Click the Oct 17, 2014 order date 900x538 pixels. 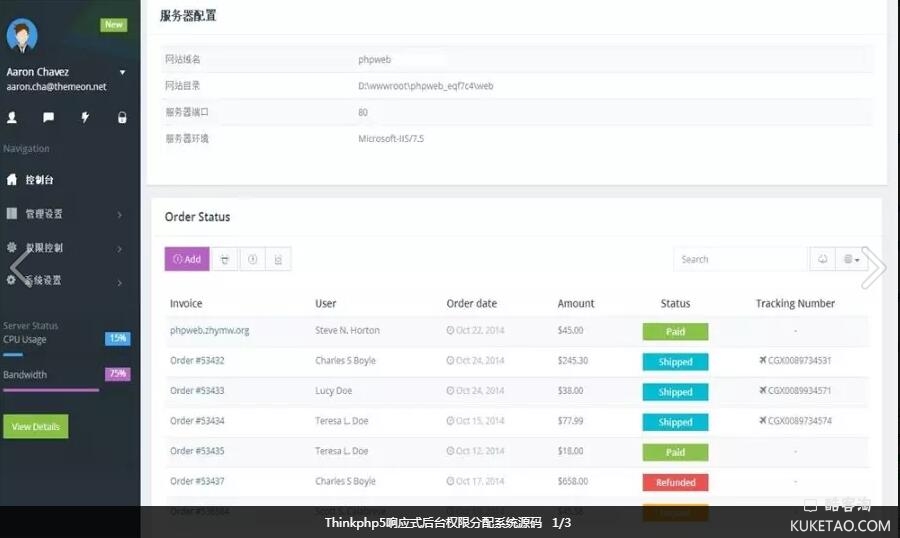point(480,481)
